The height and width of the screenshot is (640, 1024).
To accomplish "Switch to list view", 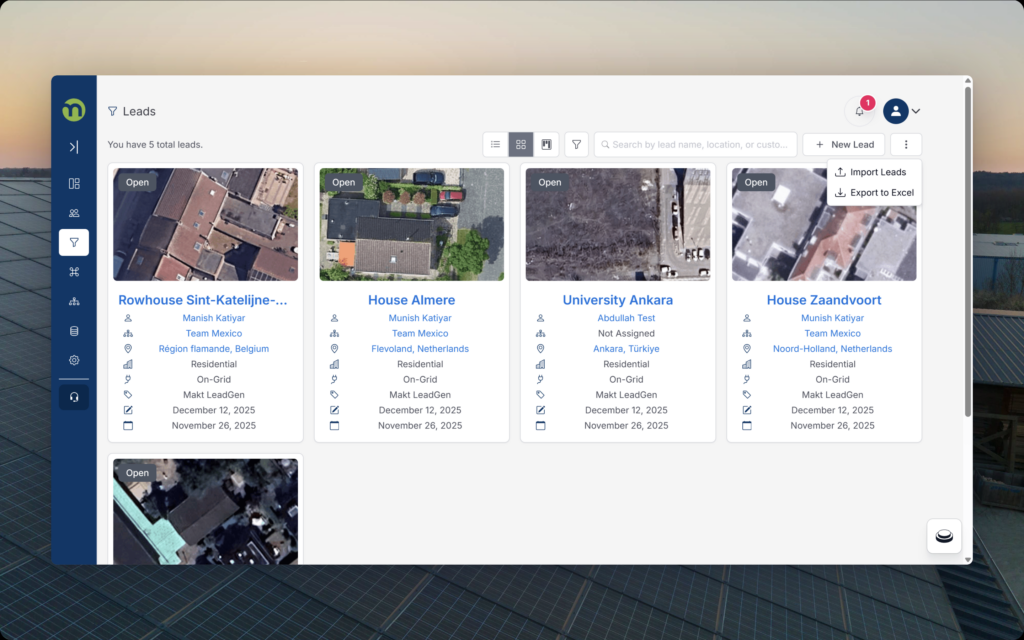I will tap(495, 145).
